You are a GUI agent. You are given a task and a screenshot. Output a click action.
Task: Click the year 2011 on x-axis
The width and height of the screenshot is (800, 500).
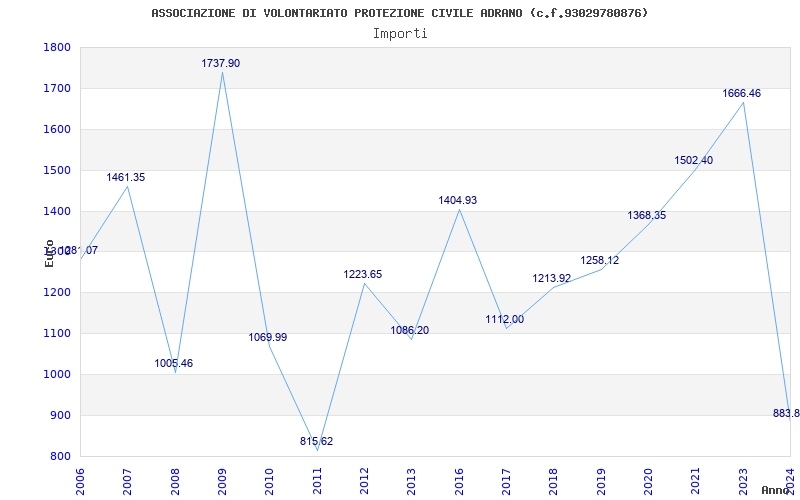coord(317,480)
